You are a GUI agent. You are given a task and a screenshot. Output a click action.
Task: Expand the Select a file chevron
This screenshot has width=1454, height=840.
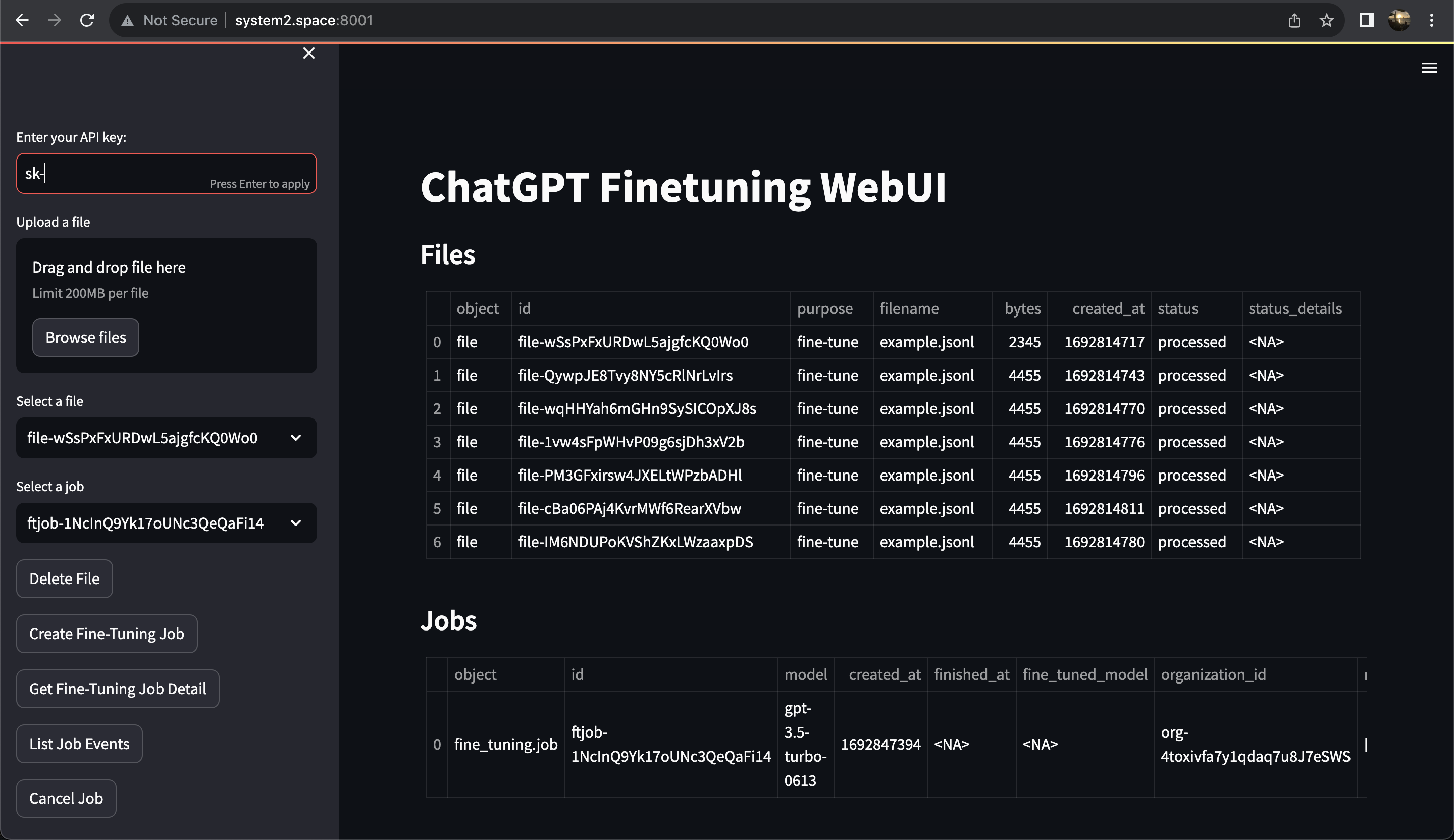coord(296,437)
